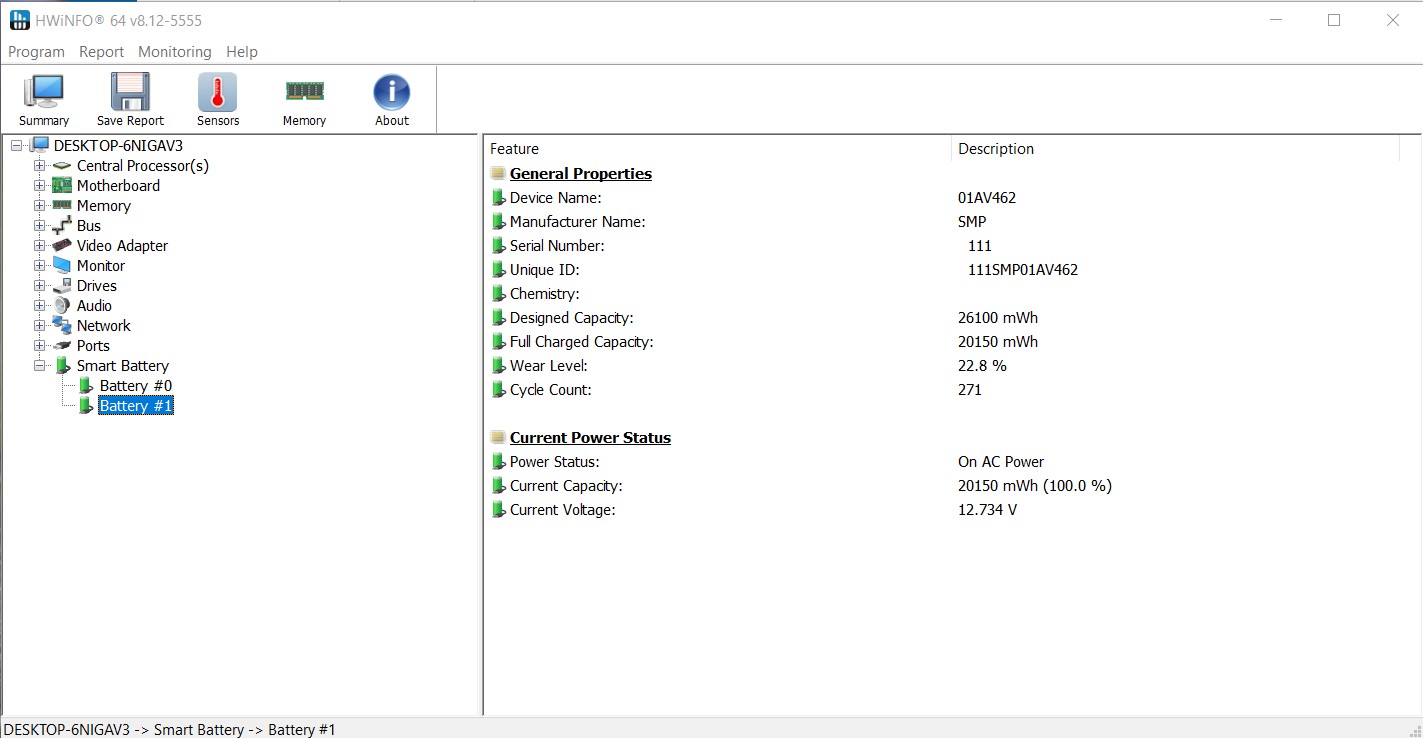The width and height of the screenshot is (1423, 738).
Task: Click the Audio speaker icon
Action: (x=62, y=306)
